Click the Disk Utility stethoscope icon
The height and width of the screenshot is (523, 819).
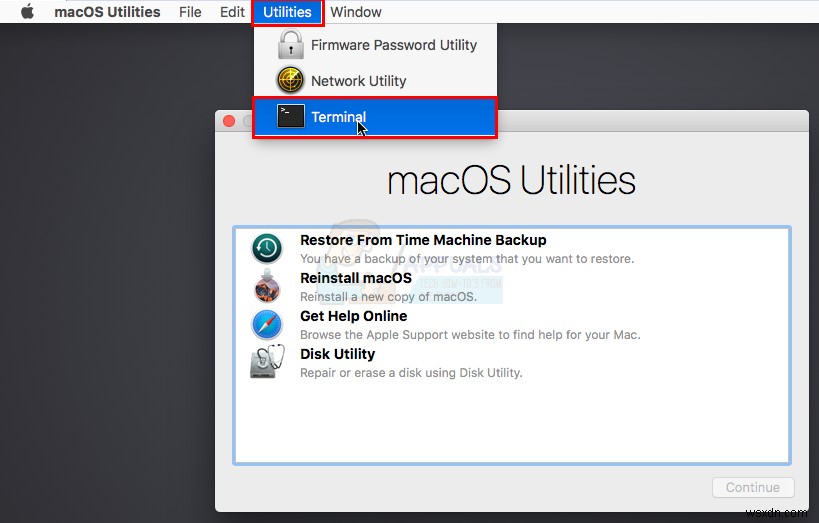point(267,362)
